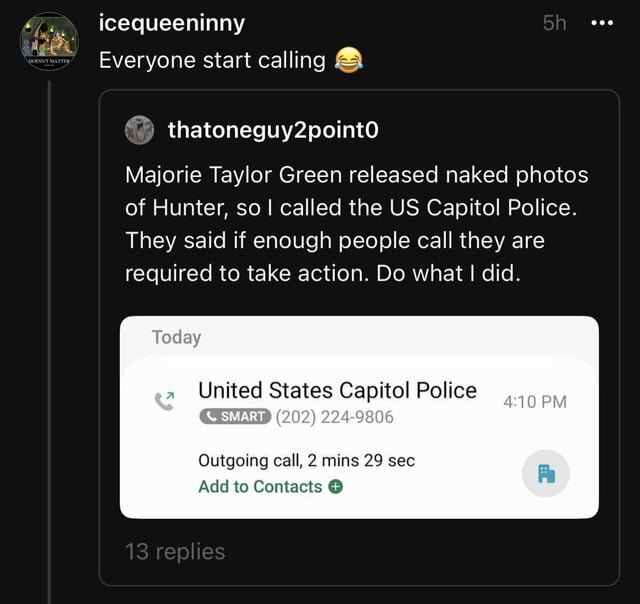
Task: Click the outgoing call phone icon
Action: 164,401
